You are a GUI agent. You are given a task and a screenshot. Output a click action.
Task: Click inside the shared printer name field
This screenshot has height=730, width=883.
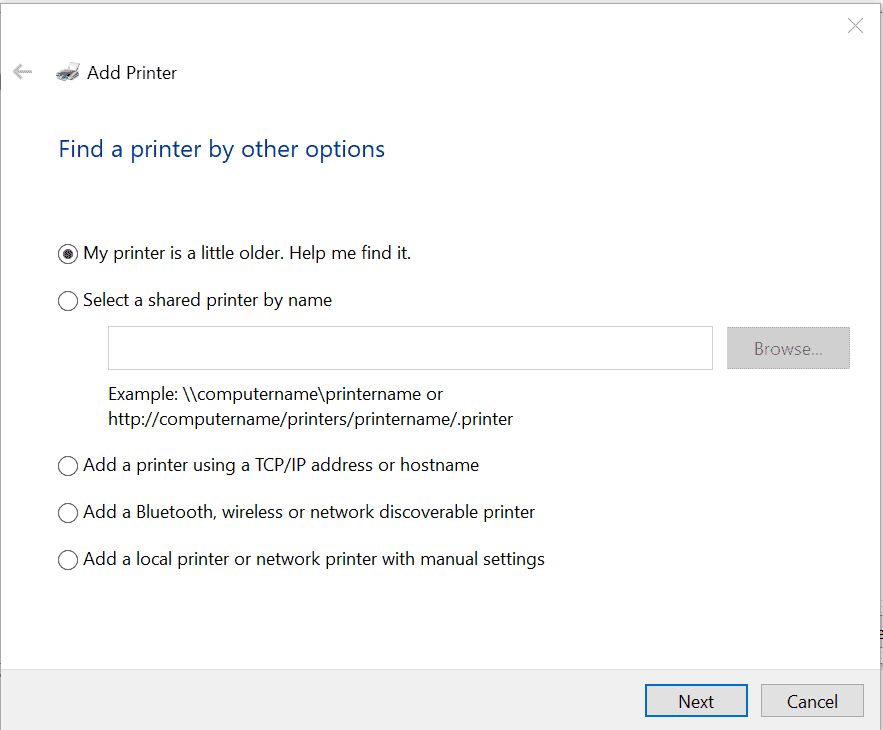click(x=410, y=348)
